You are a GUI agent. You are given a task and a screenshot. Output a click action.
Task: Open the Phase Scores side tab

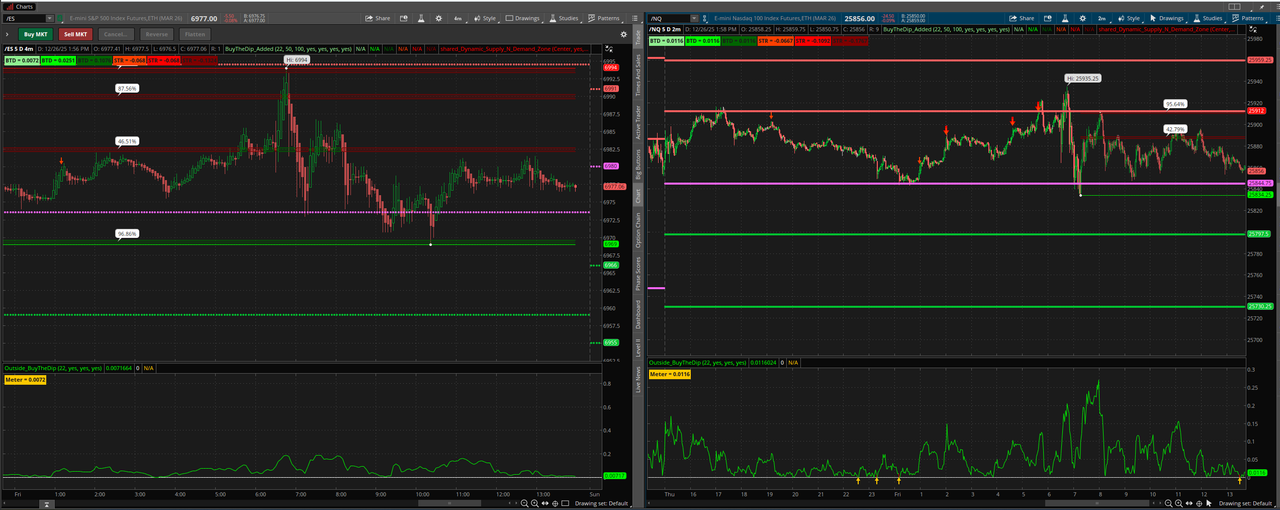point(638,275)
